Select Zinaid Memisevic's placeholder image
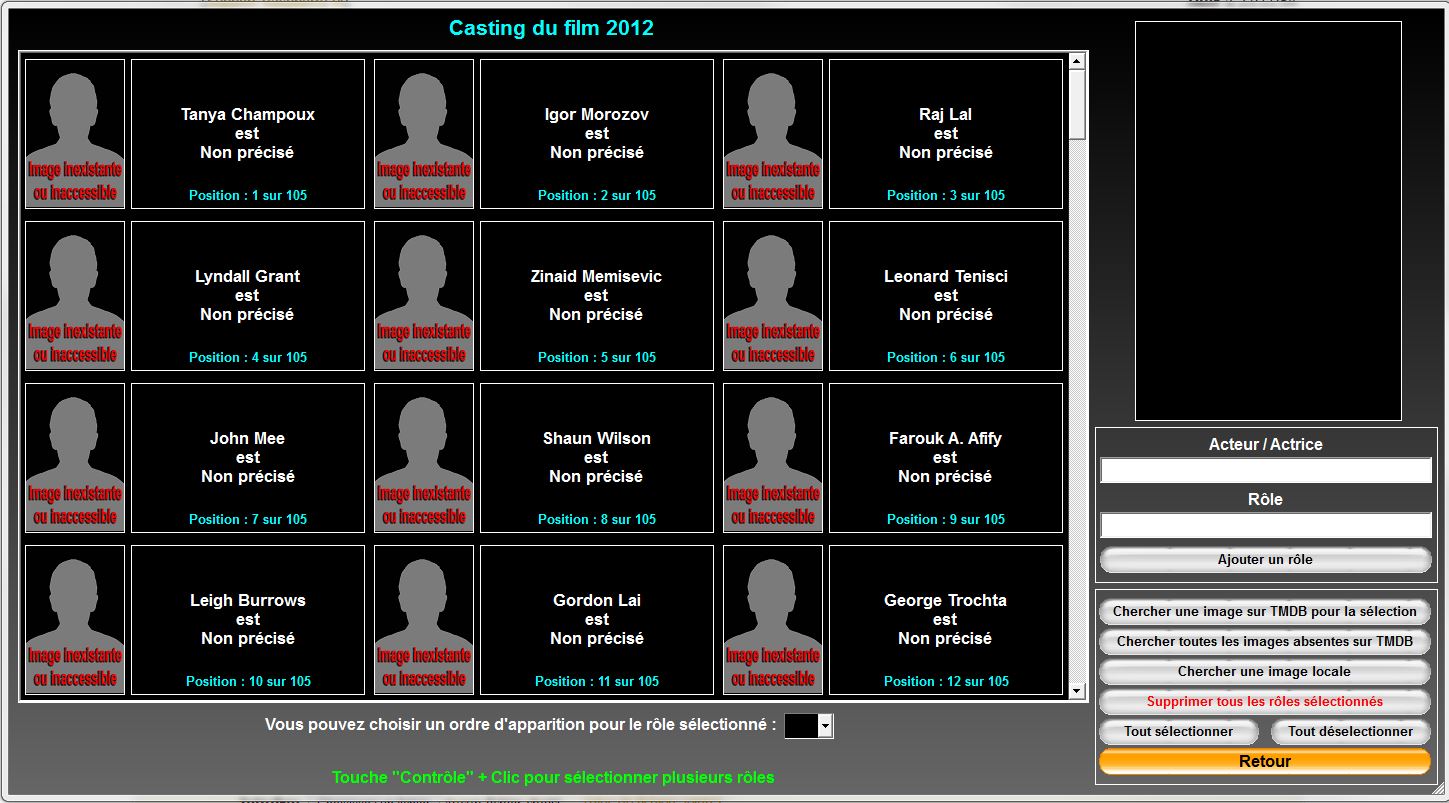The image size is (1449, 803). click(x=424, y=296)
